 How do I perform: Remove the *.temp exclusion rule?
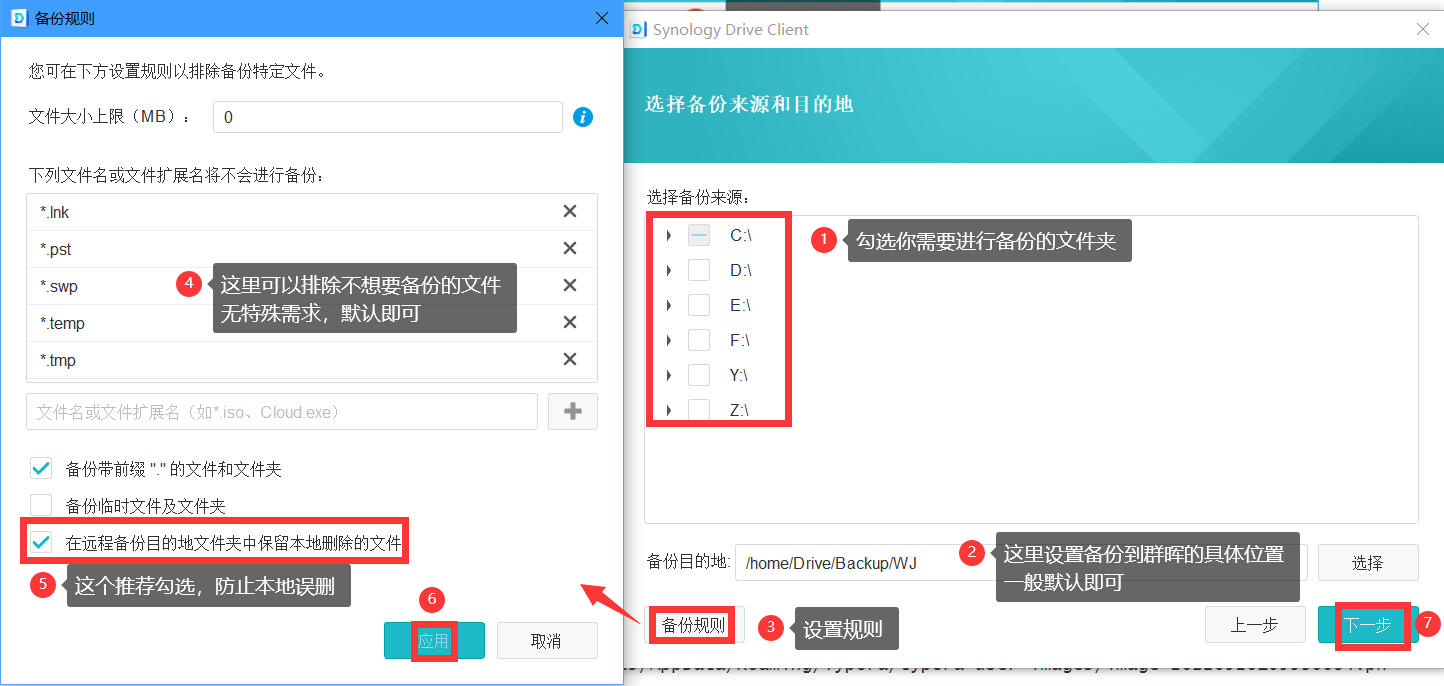click(570, 322)
